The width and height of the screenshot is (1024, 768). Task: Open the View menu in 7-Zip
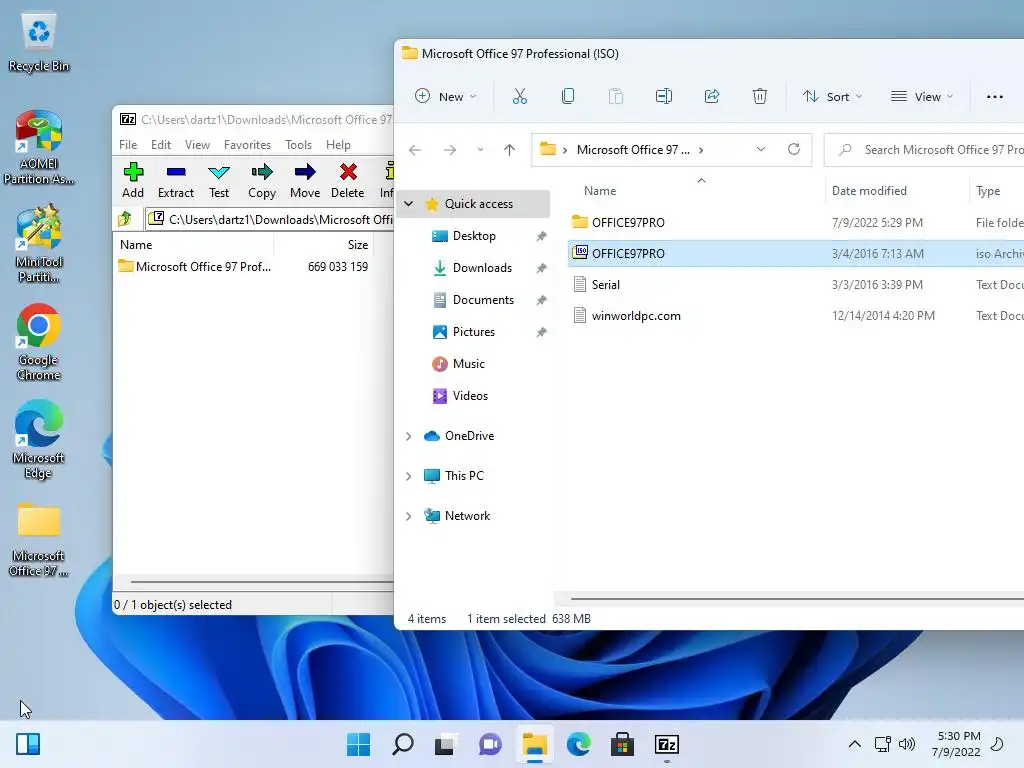197,145
